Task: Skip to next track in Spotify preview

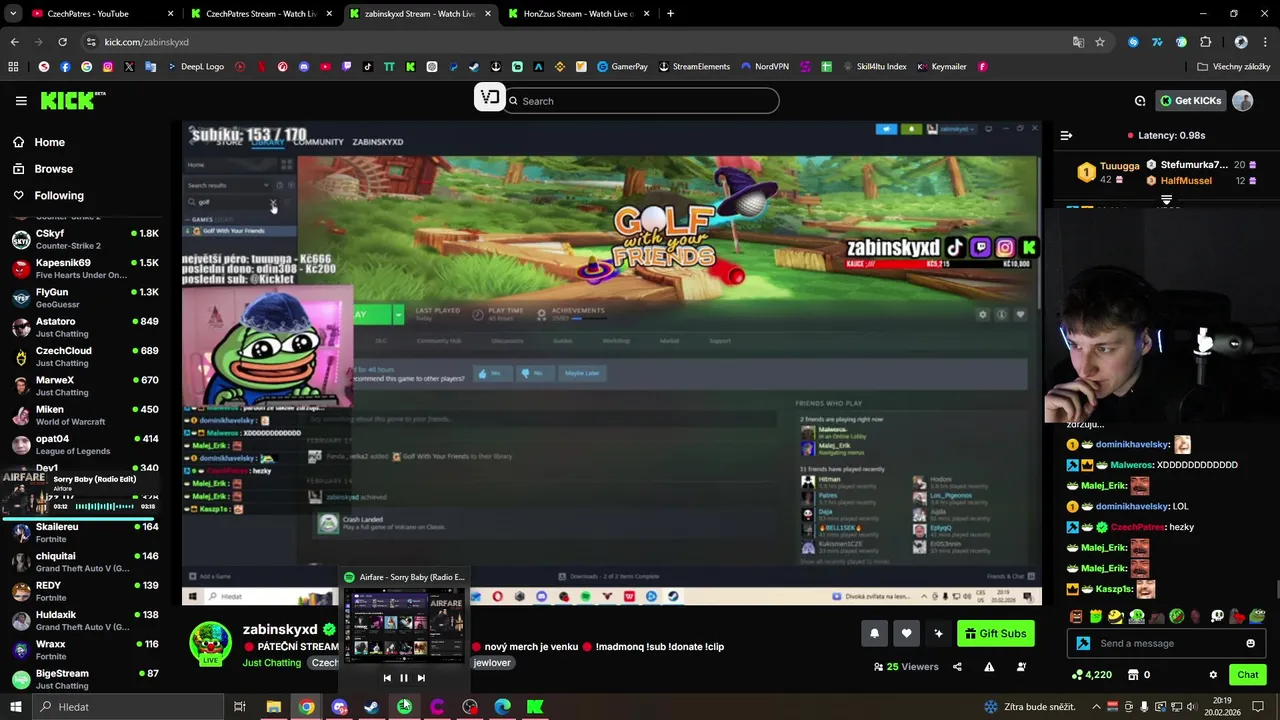Action: tap(421, 678)
